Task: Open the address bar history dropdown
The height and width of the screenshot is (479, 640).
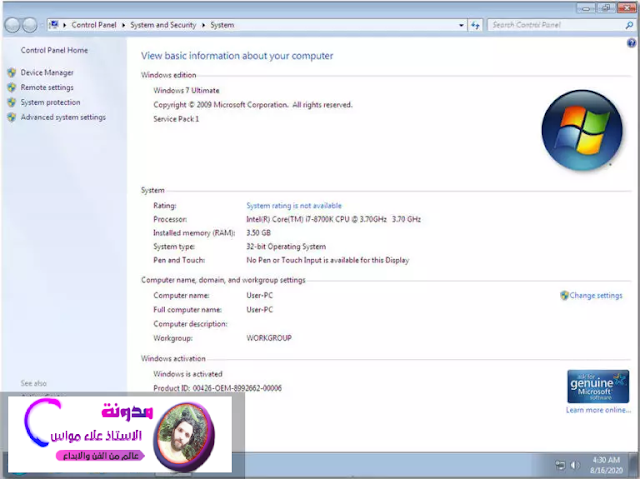Action: click(x=461, y=25)
